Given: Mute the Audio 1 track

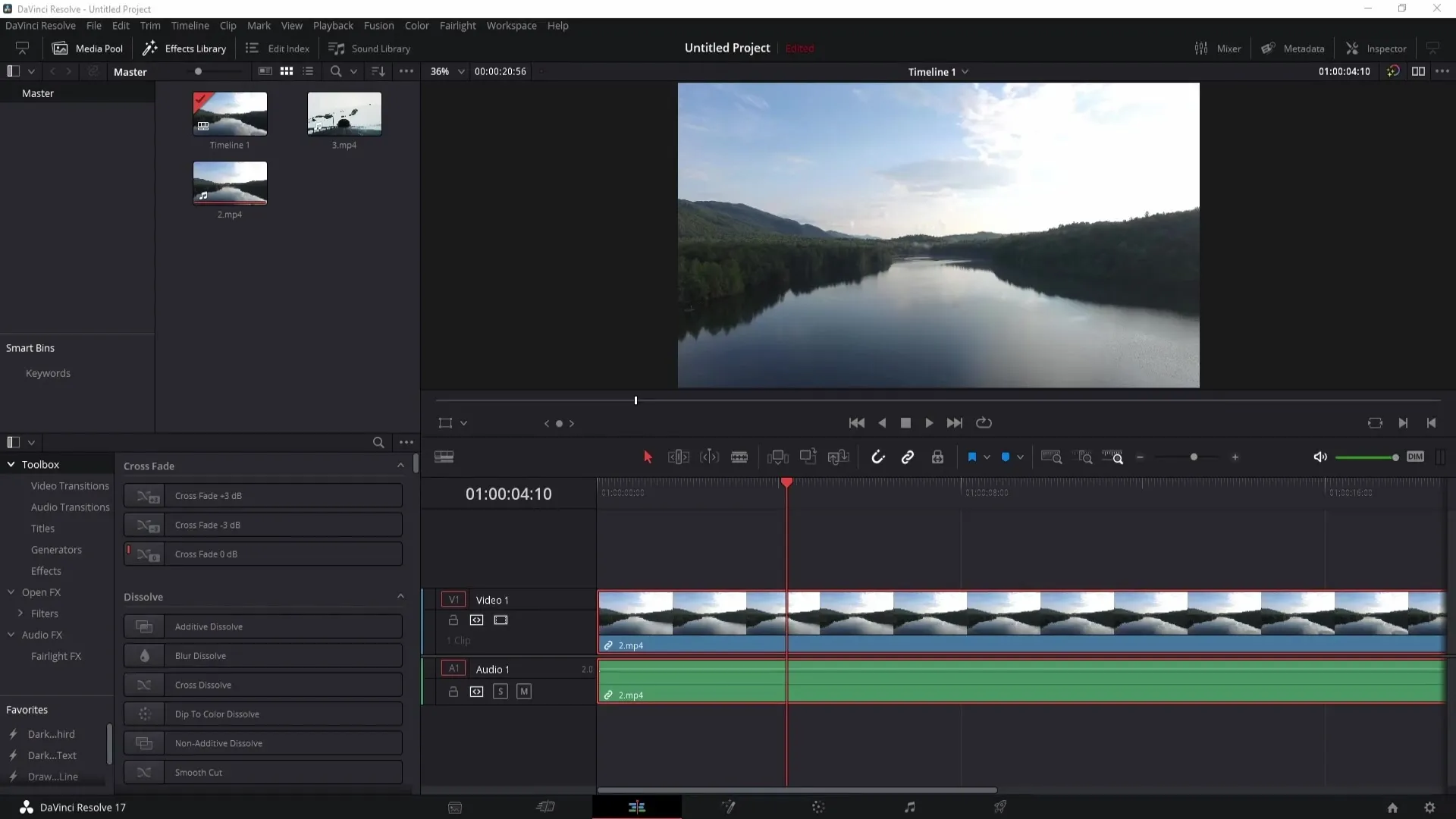Looking at the screenshot, I should (x=524, y=692).
